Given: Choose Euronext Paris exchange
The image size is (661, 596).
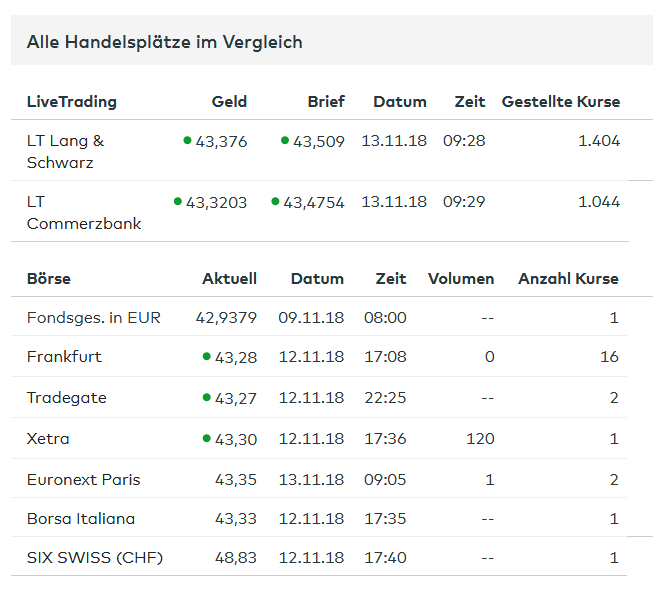Looking at the screenshot, I should point(84,480).
